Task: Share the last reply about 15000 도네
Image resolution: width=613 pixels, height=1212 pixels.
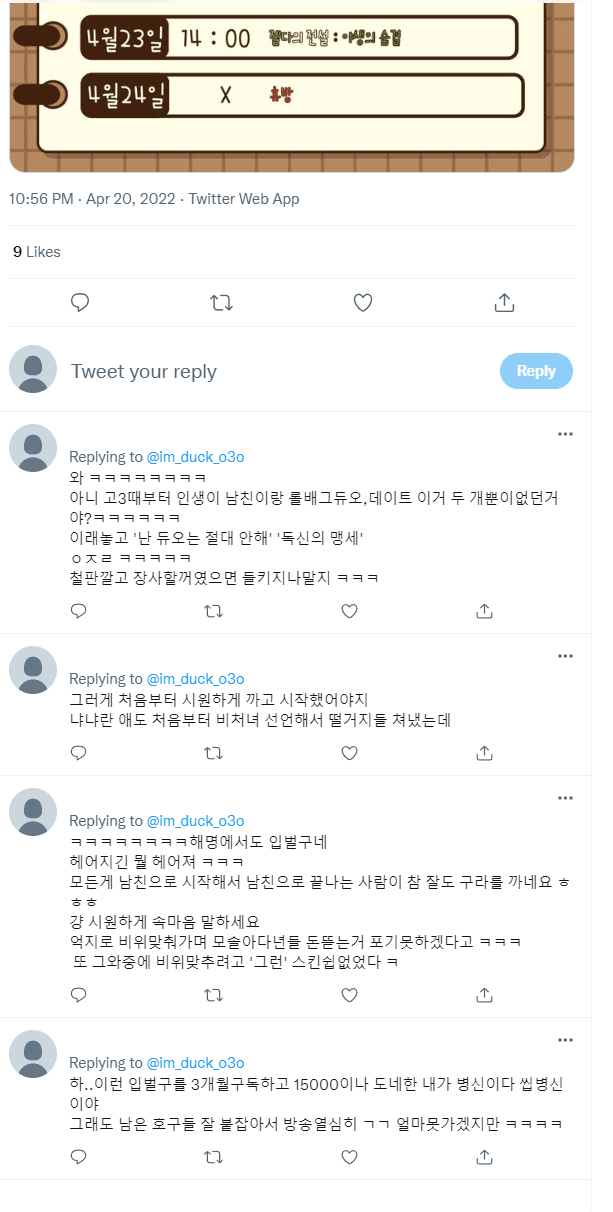Action: [x=484, y=1157]
